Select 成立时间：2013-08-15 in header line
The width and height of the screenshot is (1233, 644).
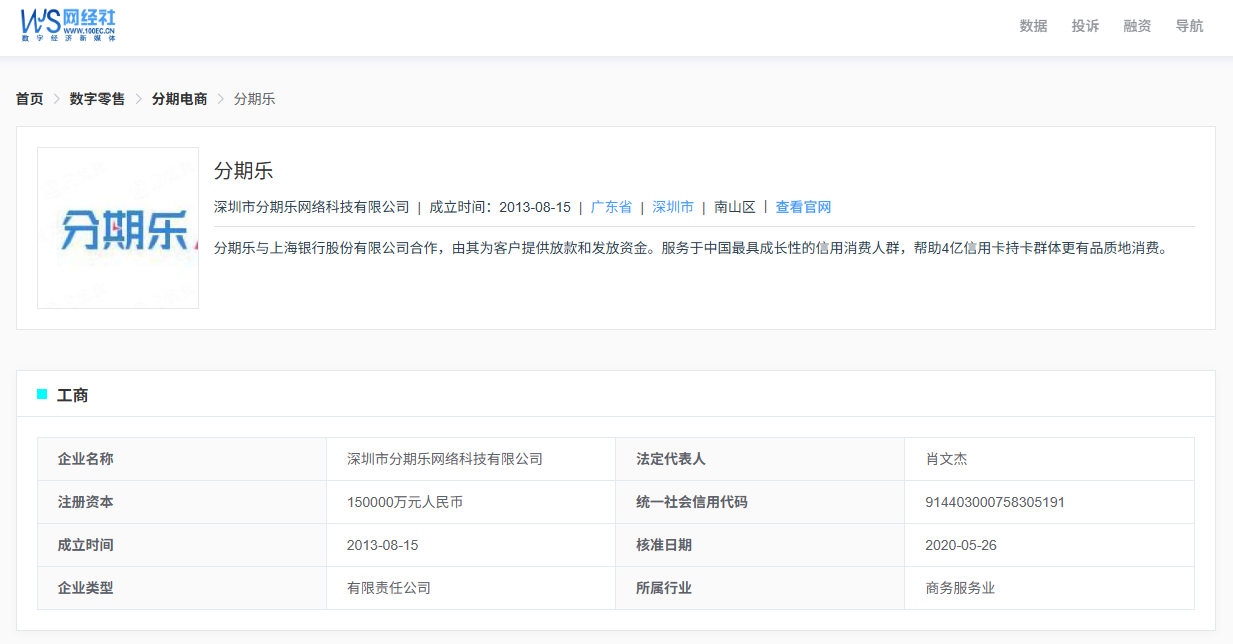click(500, 207)
